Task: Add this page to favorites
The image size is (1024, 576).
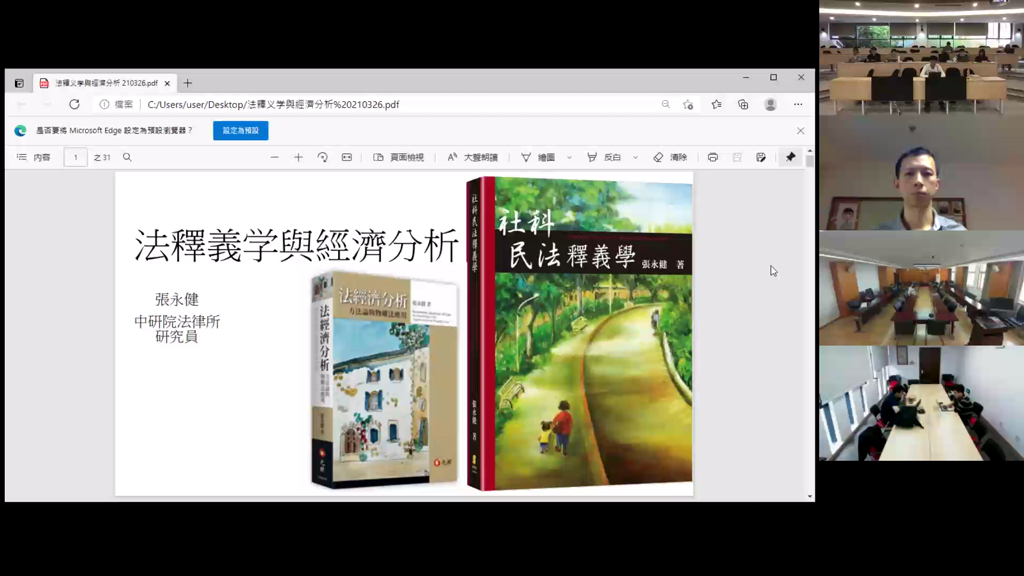Action: pyautogui.click(x=688, y=104)
